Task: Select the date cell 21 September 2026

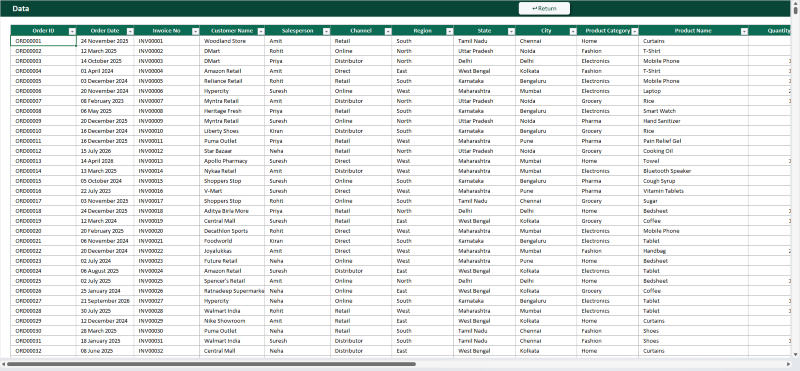Action: pyautogui.click(x=106, y=301)
